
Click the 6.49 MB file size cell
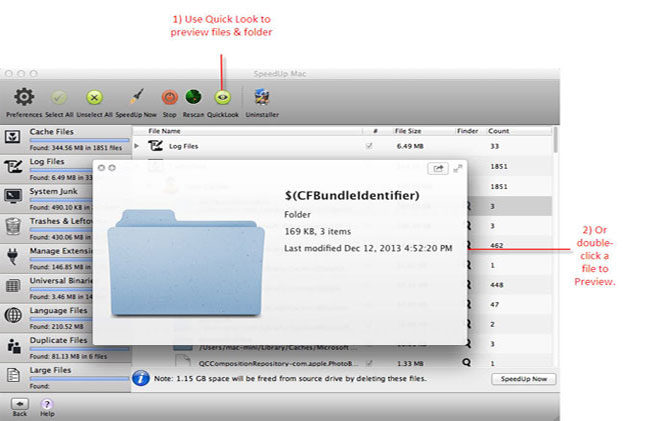[x=410, y=146]
